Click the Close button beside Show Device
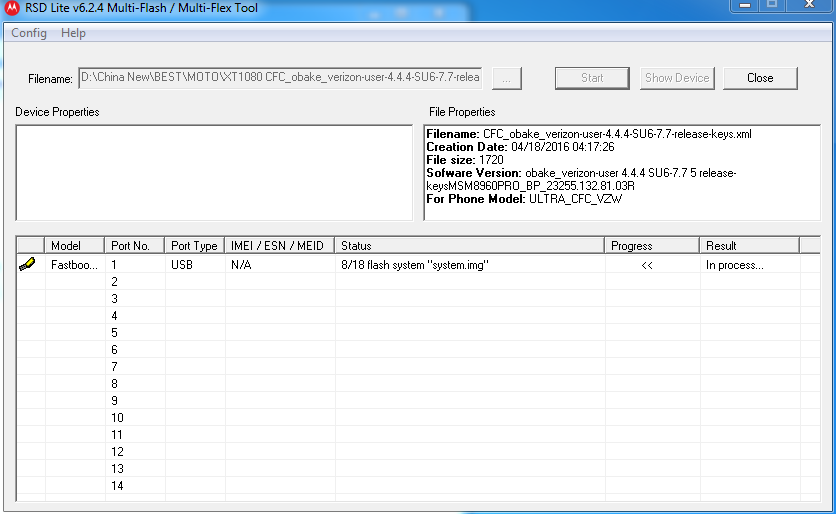The width and height of the screenshot is (836, 514). click(760, 78)
